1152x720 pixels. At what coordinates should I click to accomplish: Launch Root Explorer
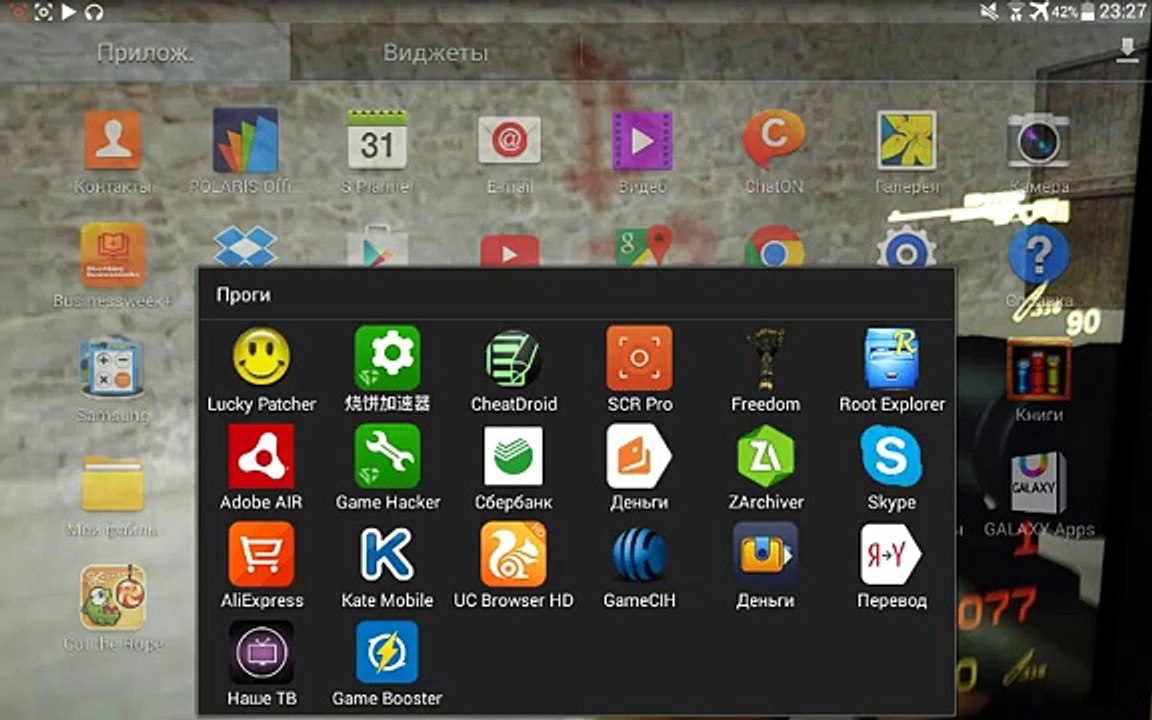891,358
